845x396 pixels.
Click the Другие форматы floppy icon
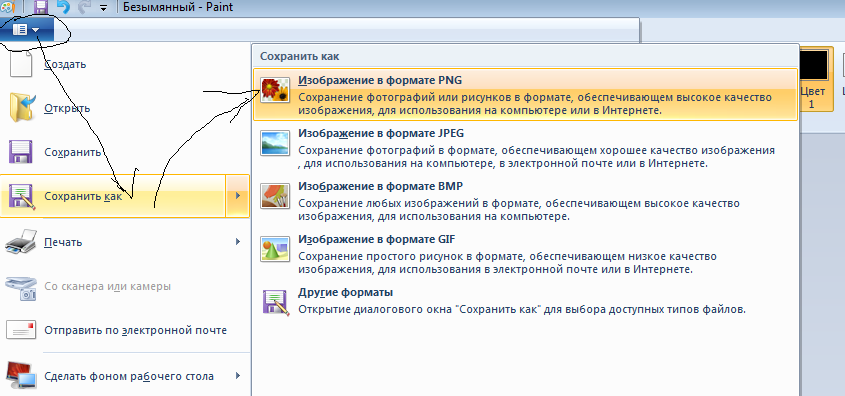tap(275, 302)
